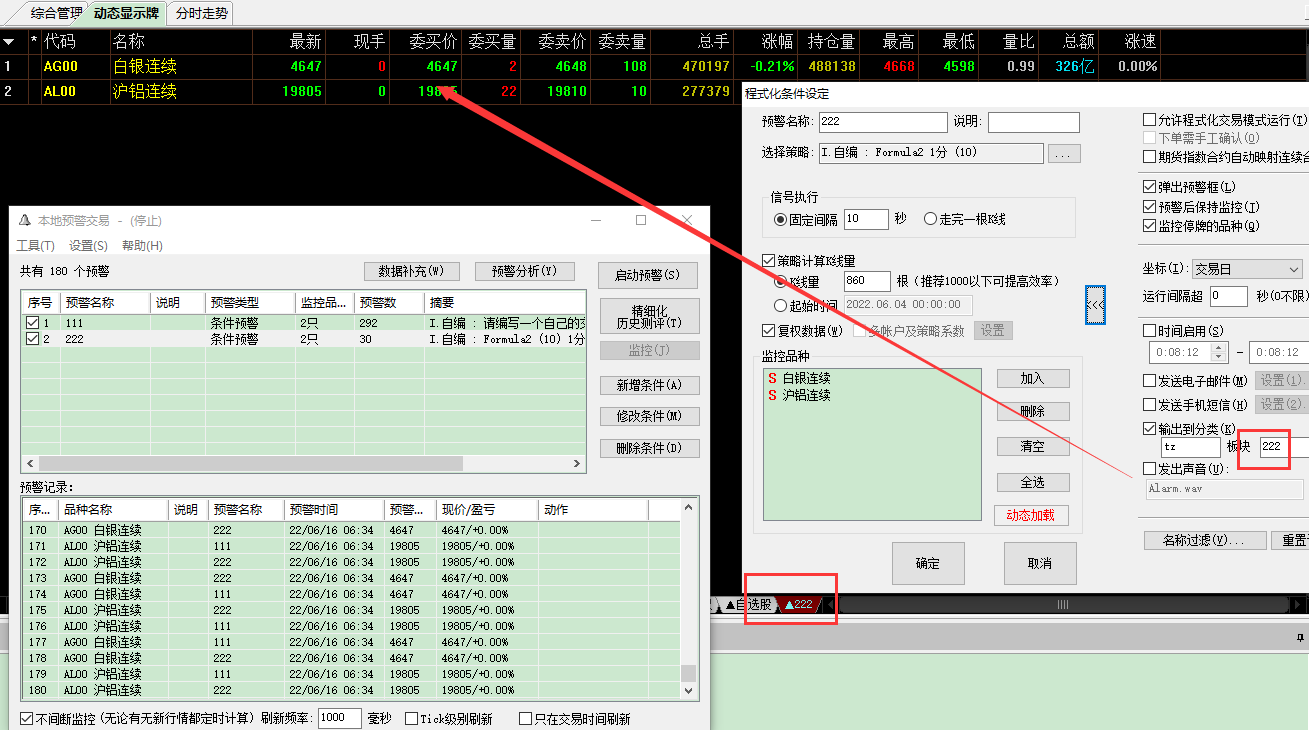This screenshot has height=730, width=1309.
Task: Switch to the 动态显示牌 tab
Action: click(x=126, y=14)
